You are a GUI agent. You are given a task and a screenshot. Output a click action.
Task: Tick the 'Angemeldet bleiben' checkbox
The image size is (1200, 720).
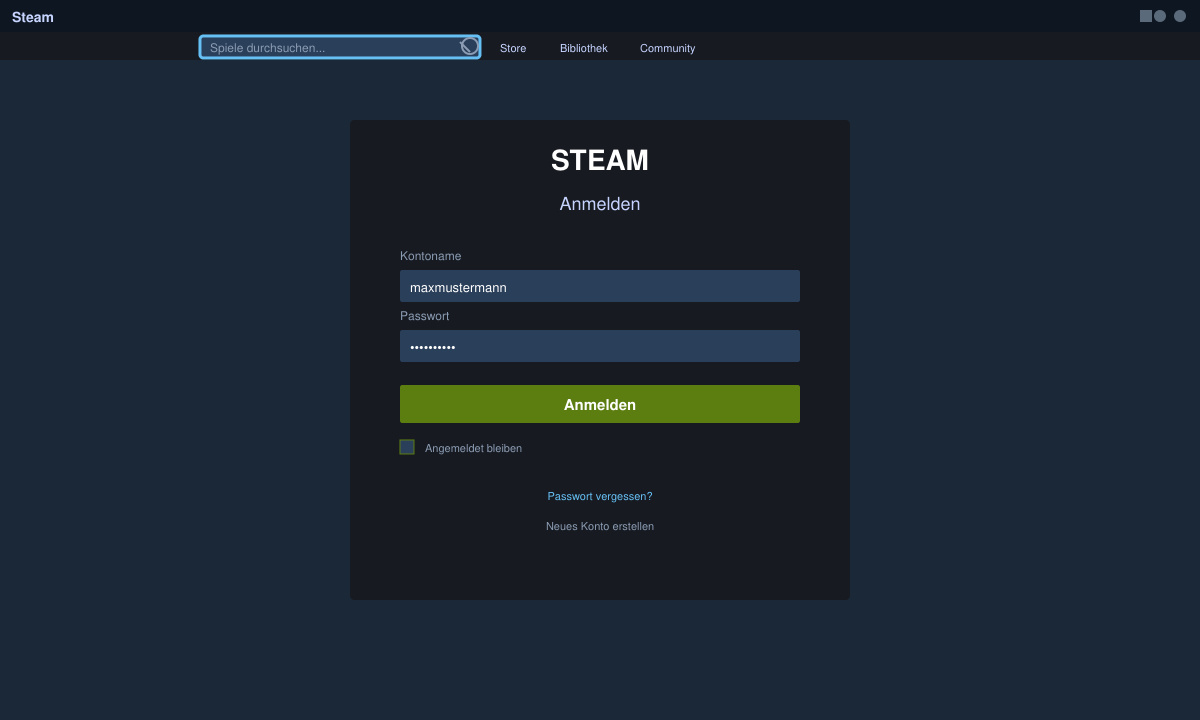pos(407,447)
